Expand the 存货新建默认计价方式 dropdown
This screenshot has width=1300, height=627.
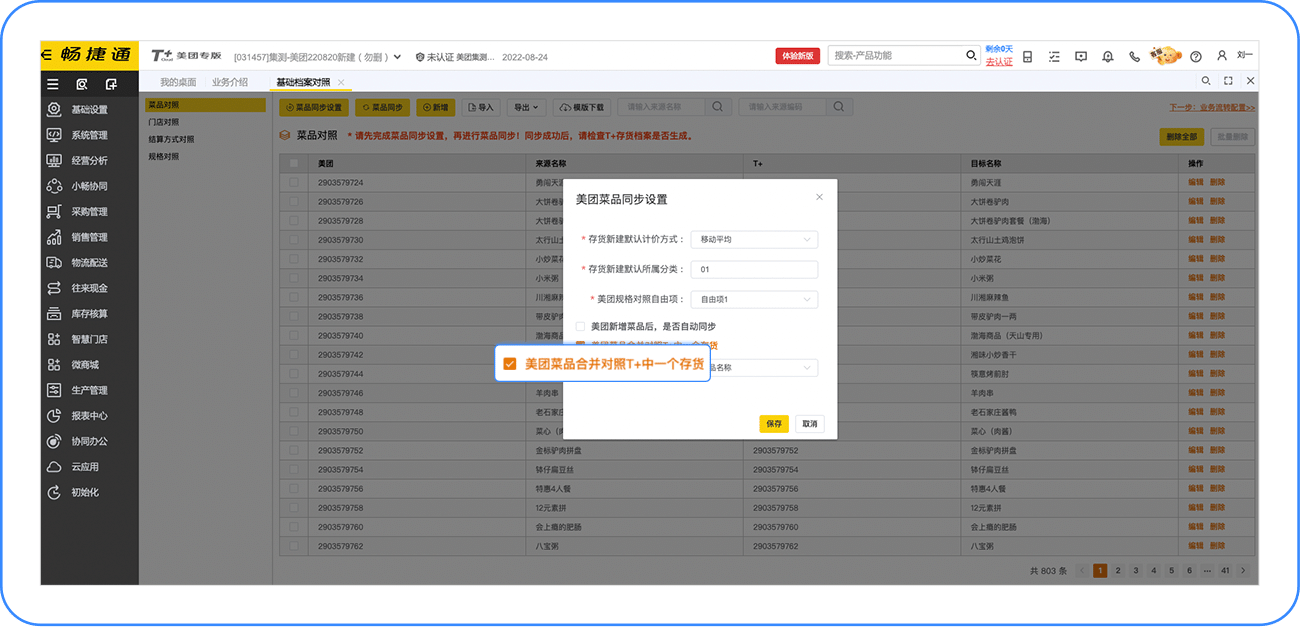(754, 239)
